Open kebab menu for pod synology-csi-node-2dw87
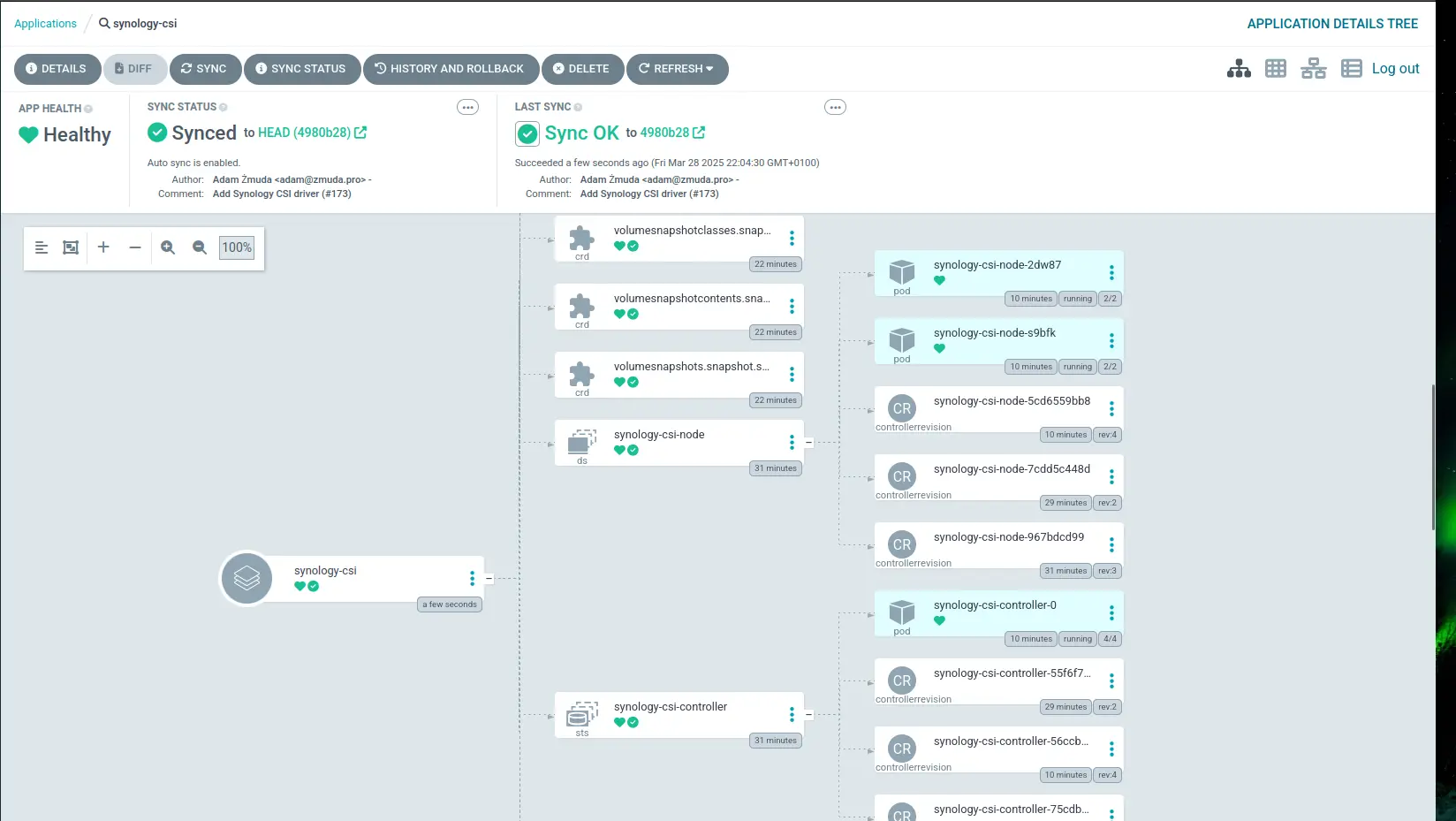The height and width of the screenshot is (821, 1456). 1111,273
